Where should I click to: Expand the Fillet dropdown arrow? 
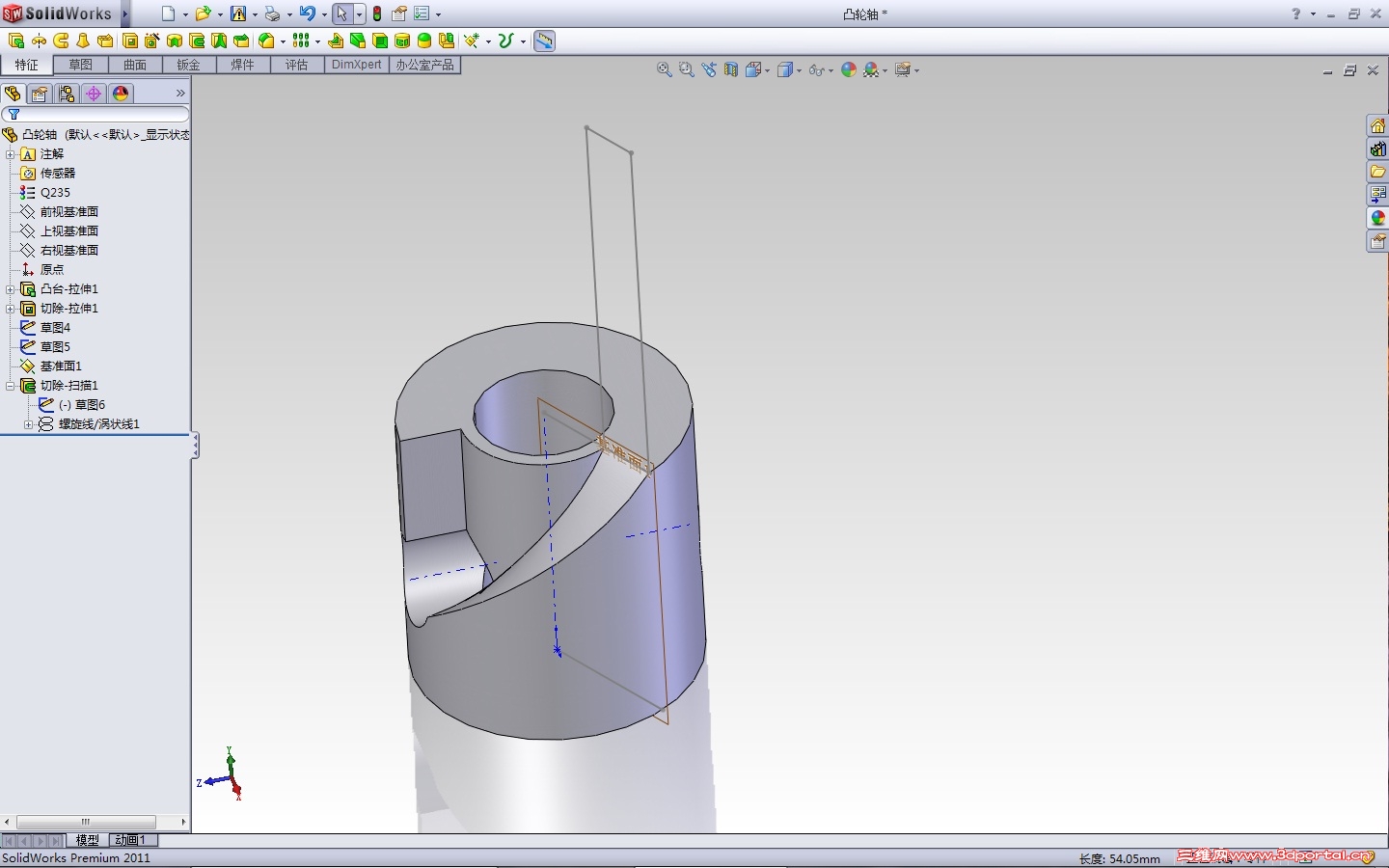pos(283,41)
